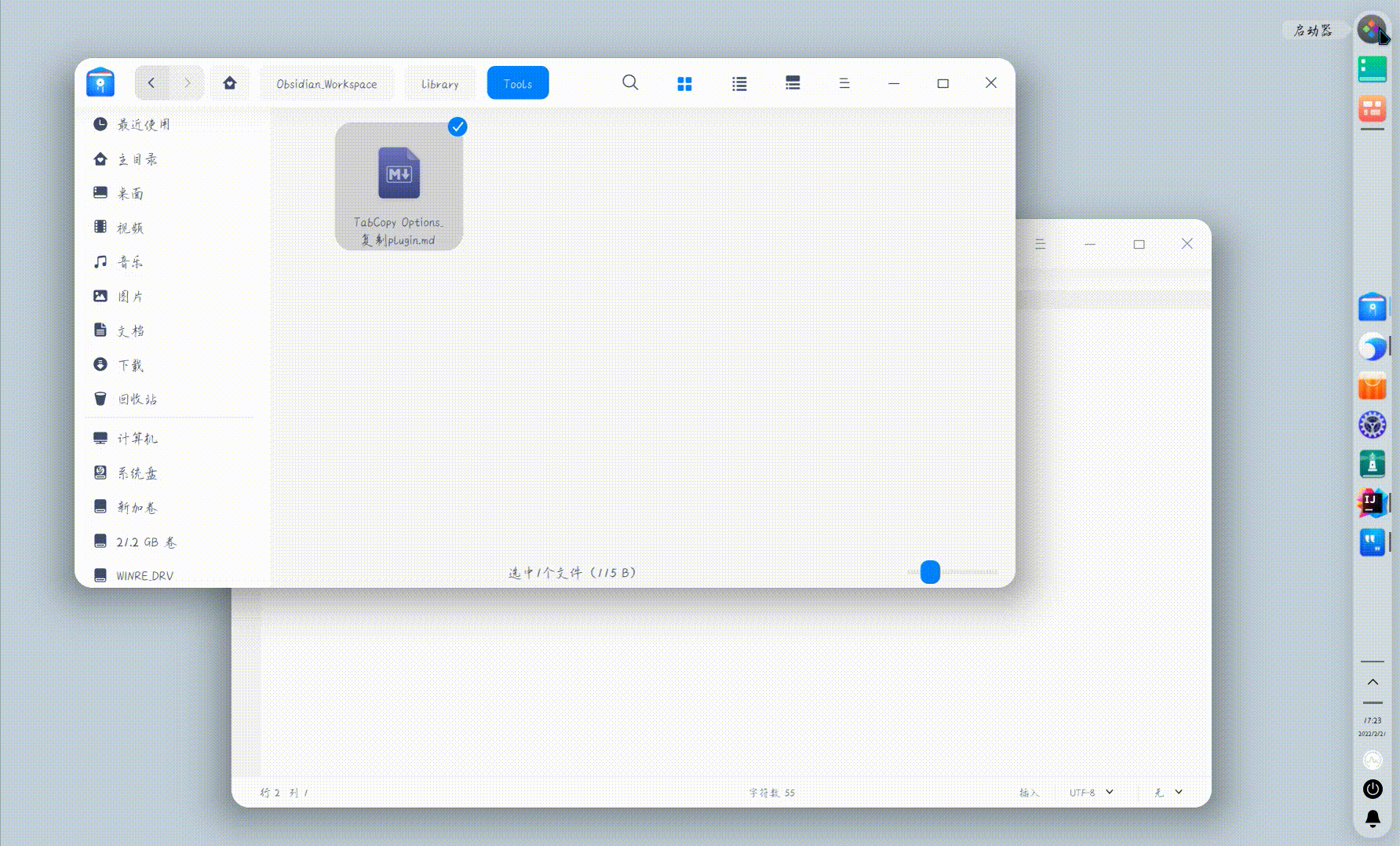Close the text editor window
1400x846 pixels.
click(x=1187, y=244)
